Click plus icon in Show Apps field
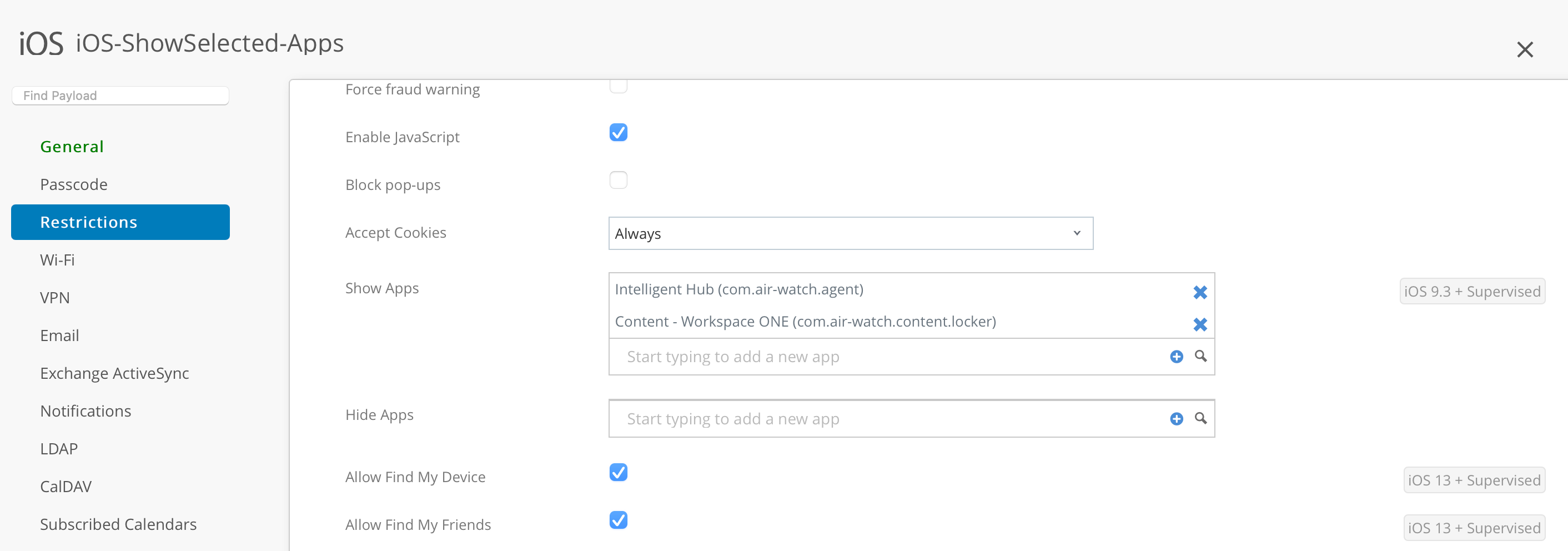Viewport: 1568px width, 551px height. [1176, 357]
